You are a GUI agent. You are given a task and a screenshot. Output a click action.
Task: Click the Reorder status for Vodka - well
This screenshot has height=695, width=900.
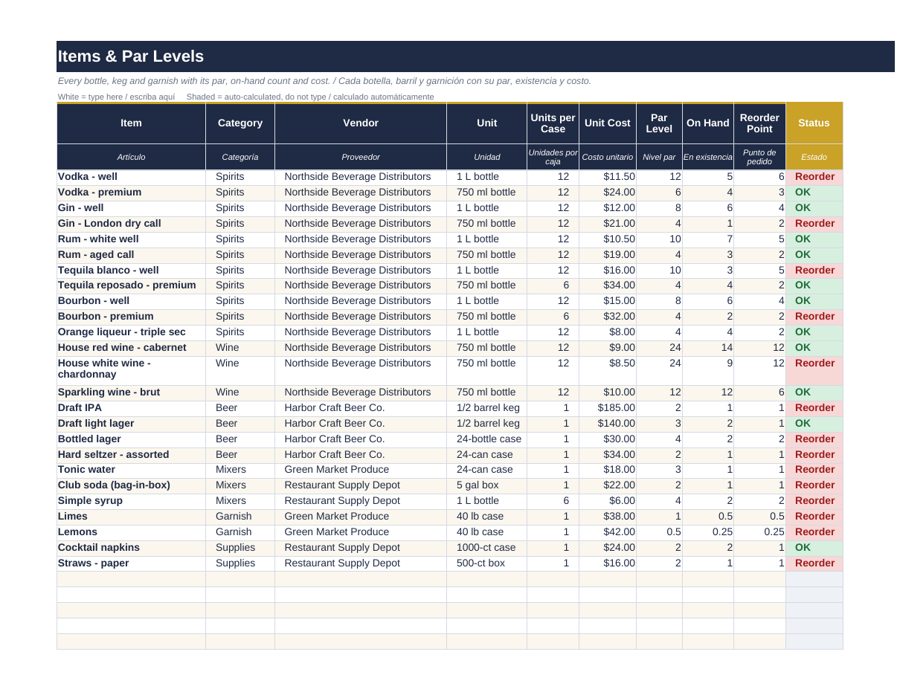click(814, 177)
